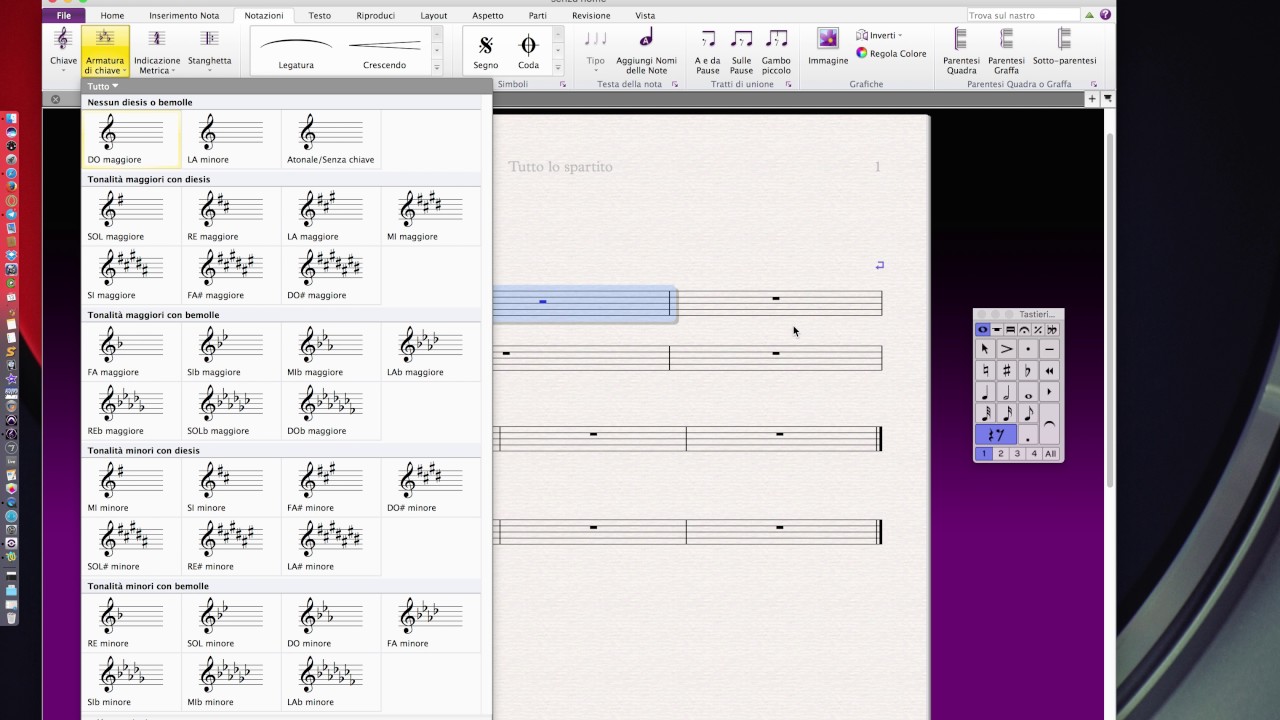Add new tab with plus button
This screenshot has height=720, width=1280.
1092,99
